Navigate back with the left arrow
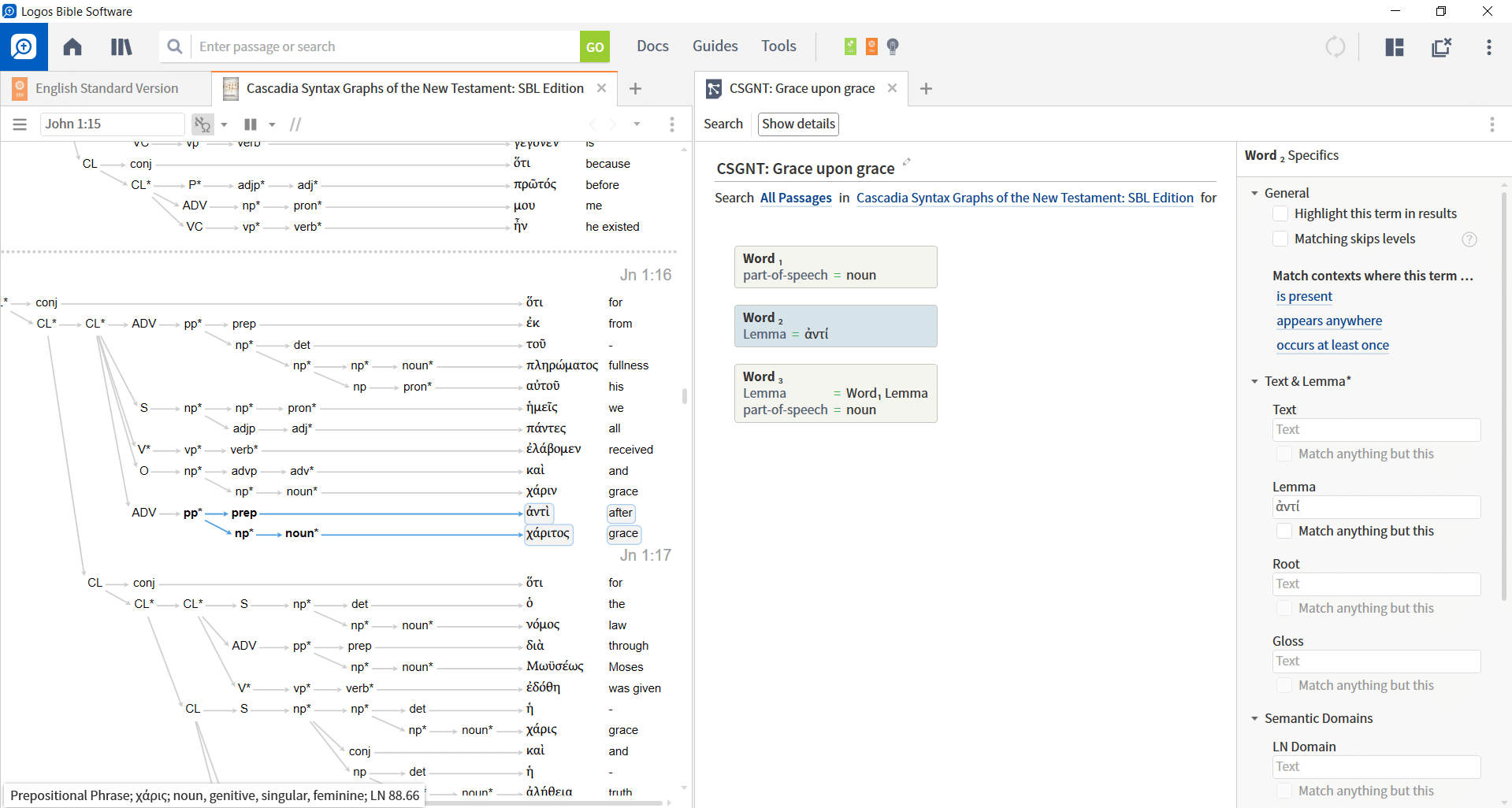The height and width of the screenshot is (808, 1512). click(593, 124)
